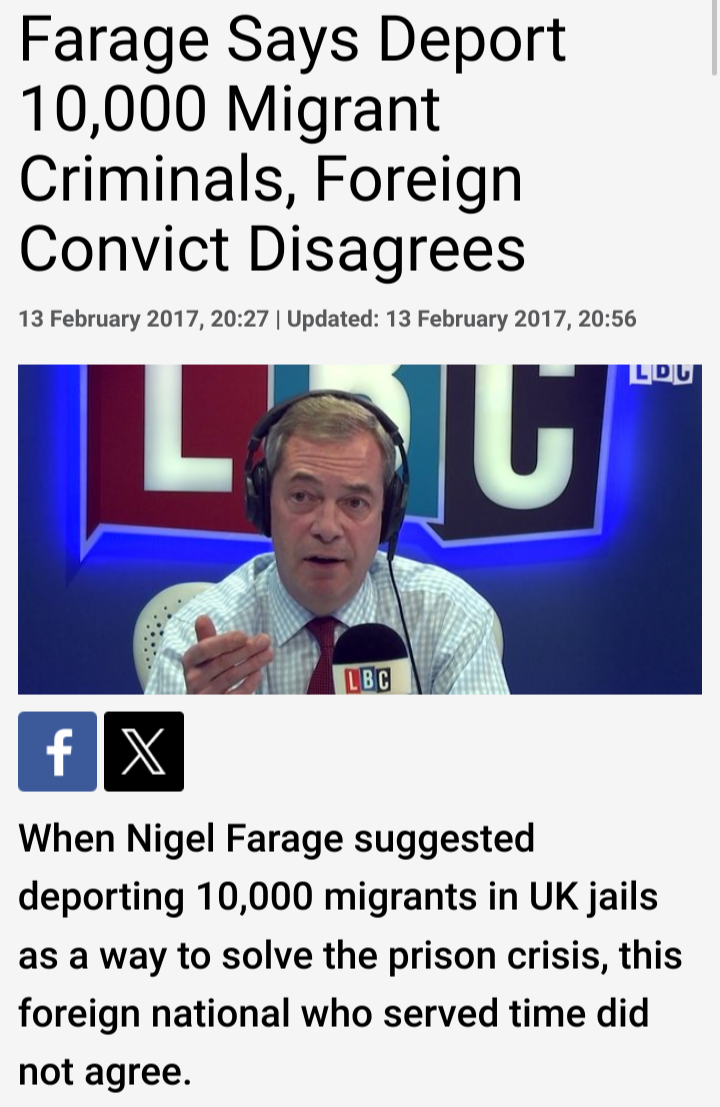
Task: Click 'Convict Disagrees' in the headline
Action: (272, 249)
